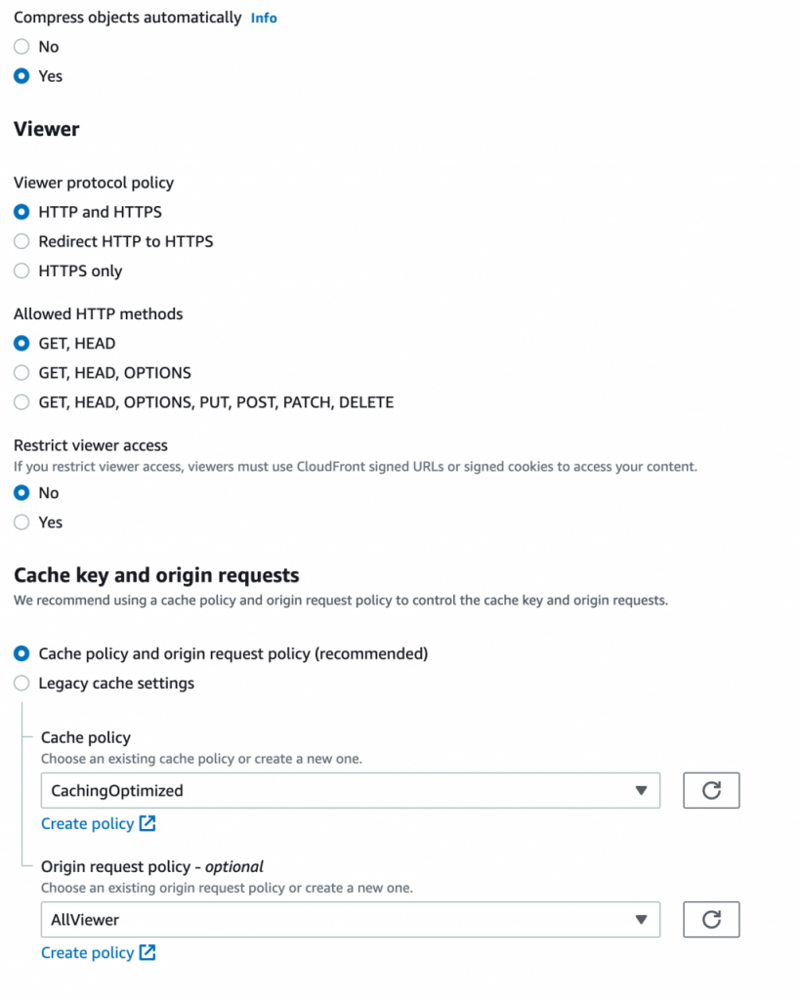Select GET, HEAD allowed methods
The image size is (800, 1000).
(22, 343)
